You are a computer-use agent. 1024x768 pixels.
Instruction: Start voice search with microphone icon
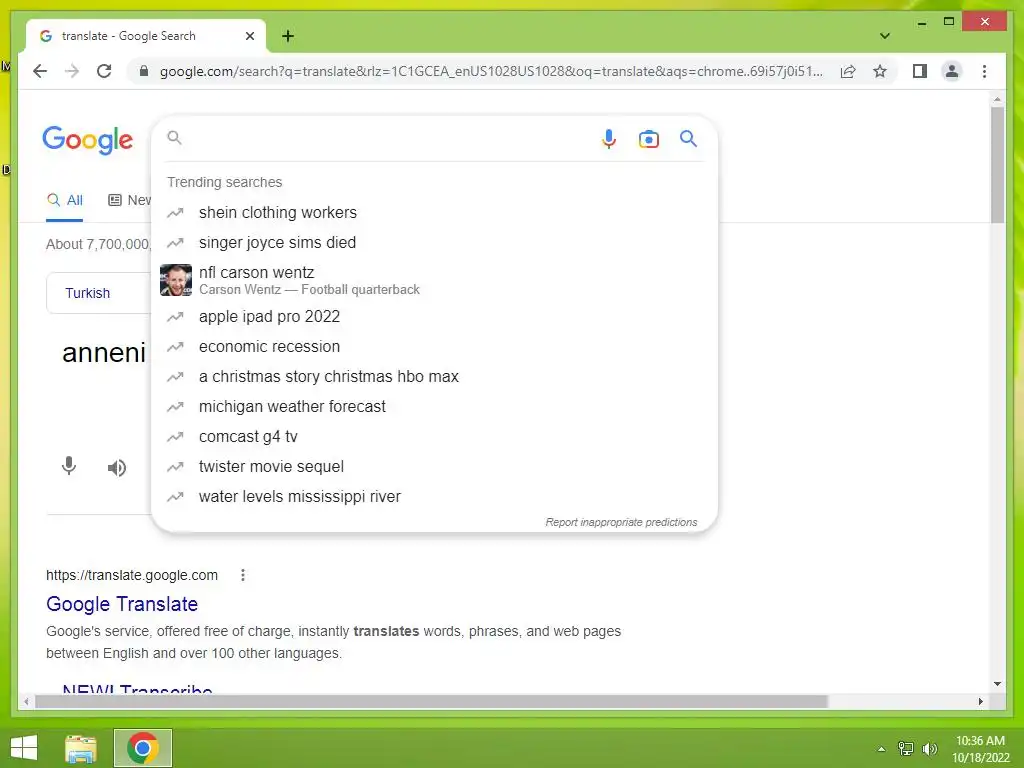(609, 138)
